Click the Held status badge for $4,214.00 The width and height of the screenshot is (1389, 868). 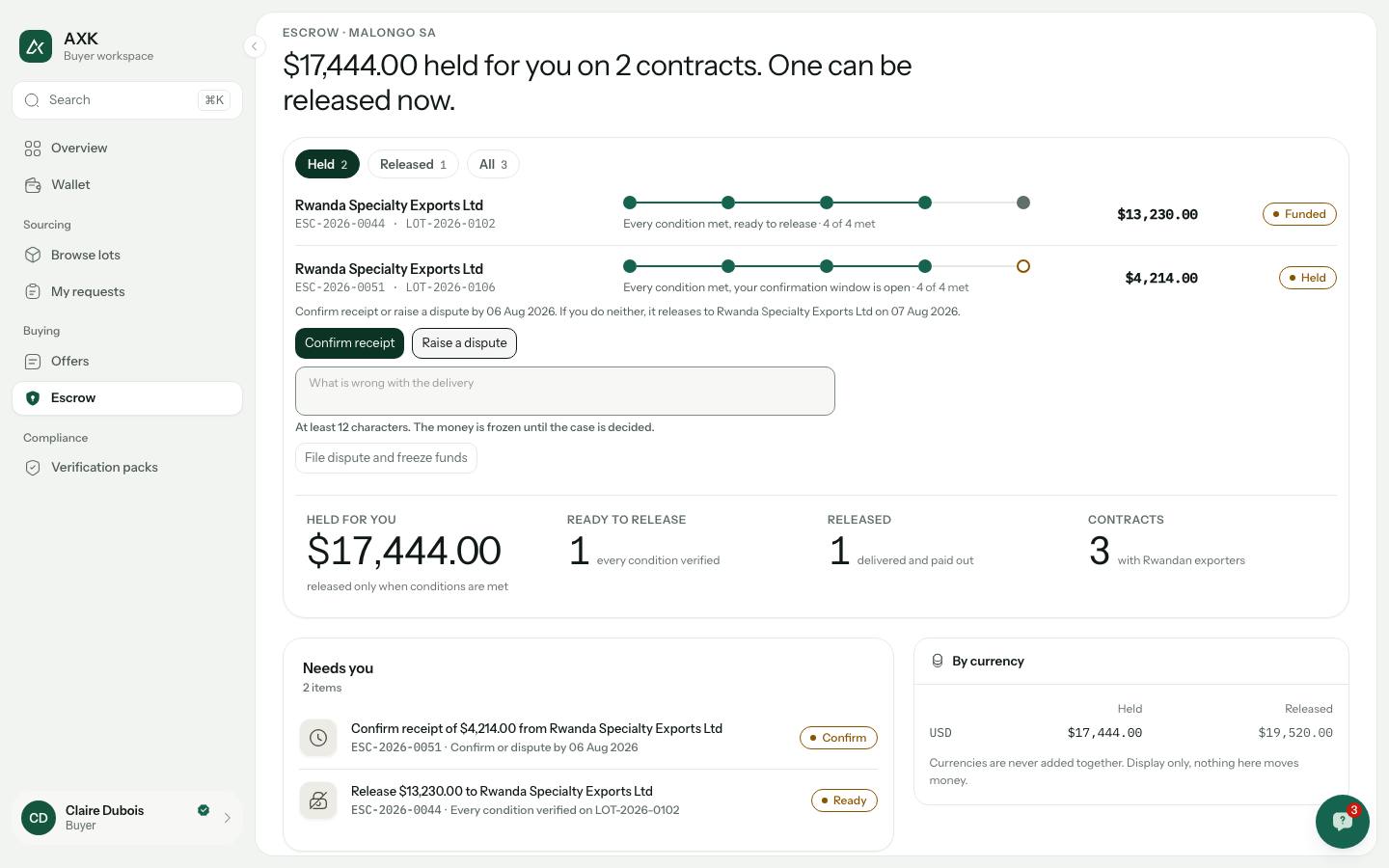click(x=1307, y=278)
